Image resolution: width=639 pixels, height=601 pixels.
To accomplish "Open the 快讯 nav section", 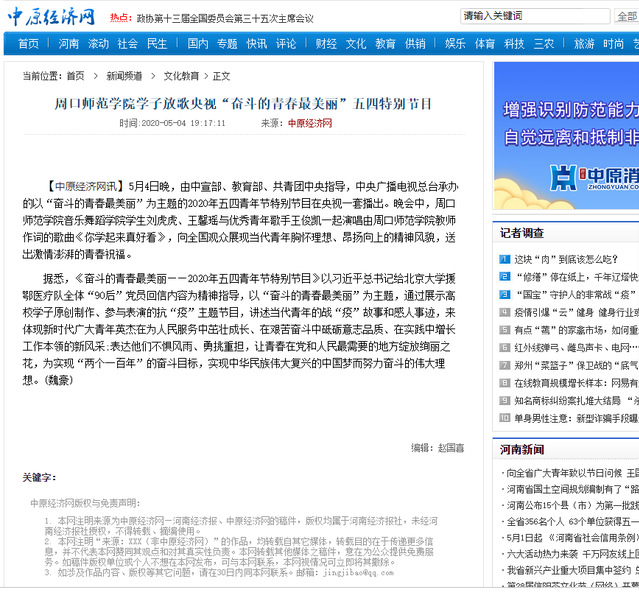I will tap(257, 44).
